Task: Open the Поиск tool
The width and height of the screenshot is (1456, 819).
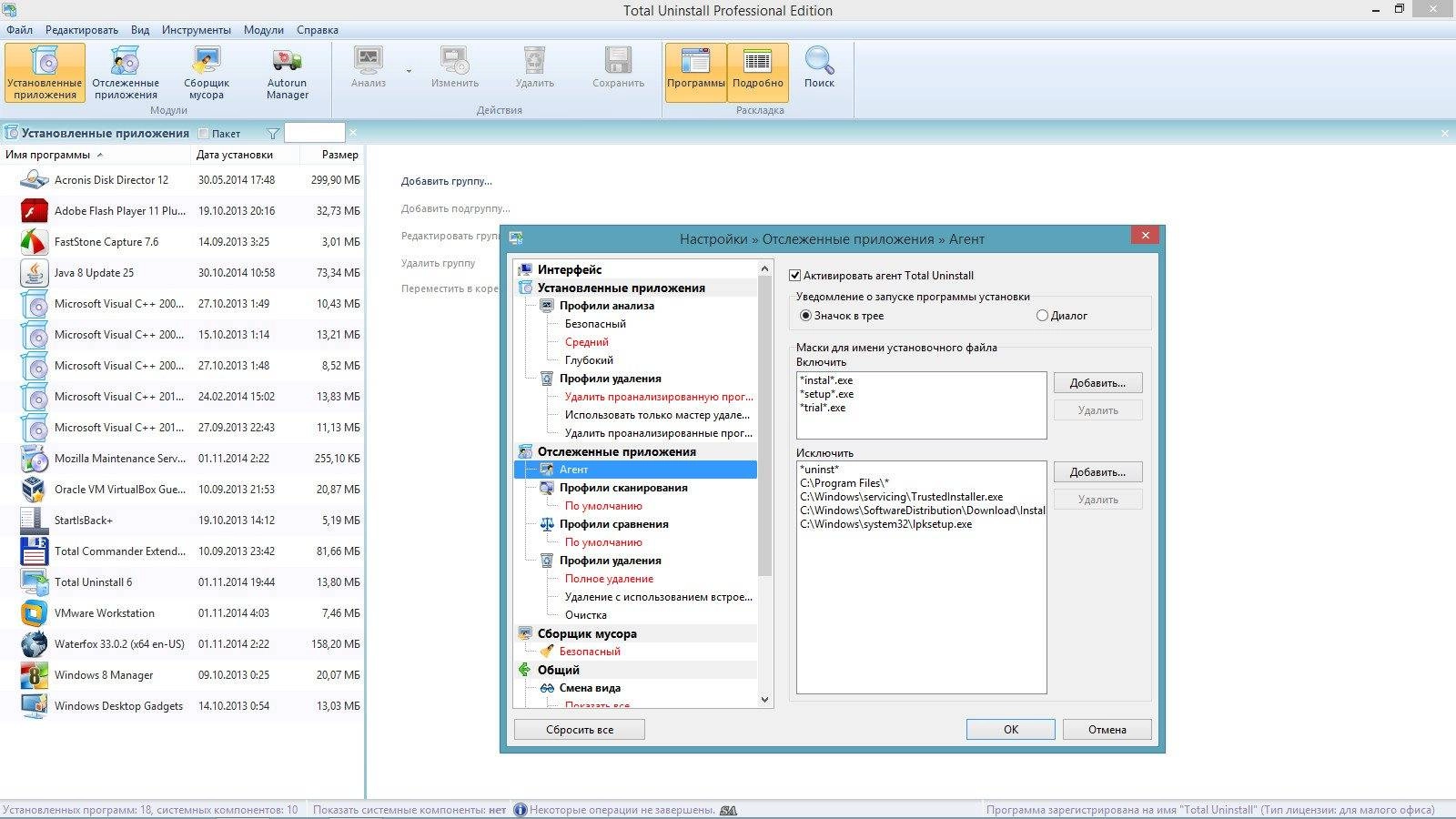Action: (819, 68)
